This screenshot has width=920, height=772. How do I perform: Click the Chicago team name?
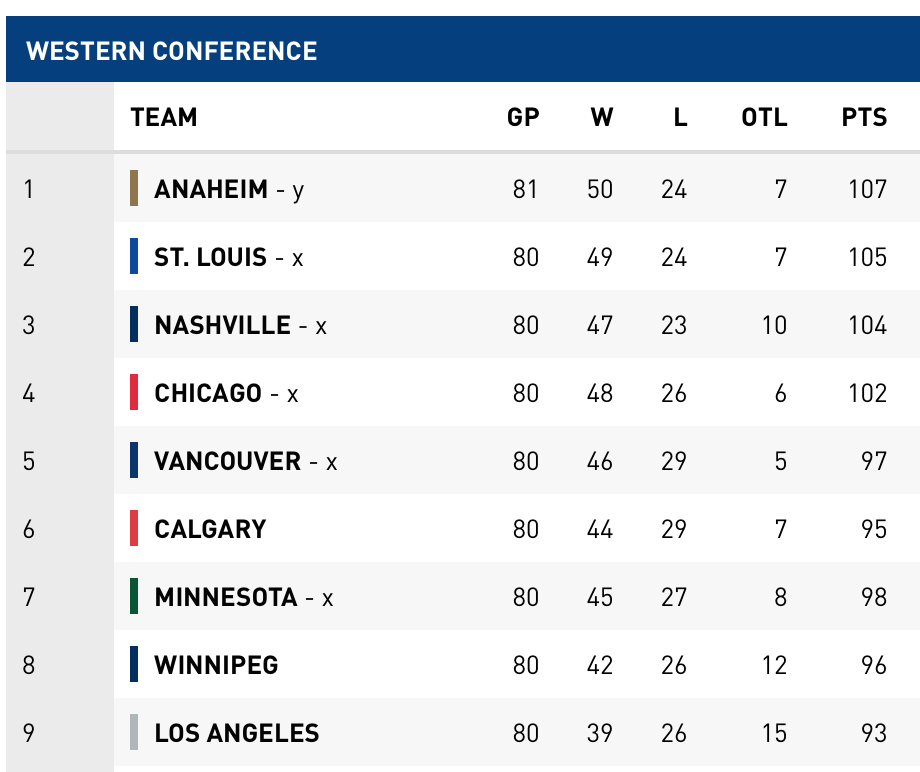[208, 393]
